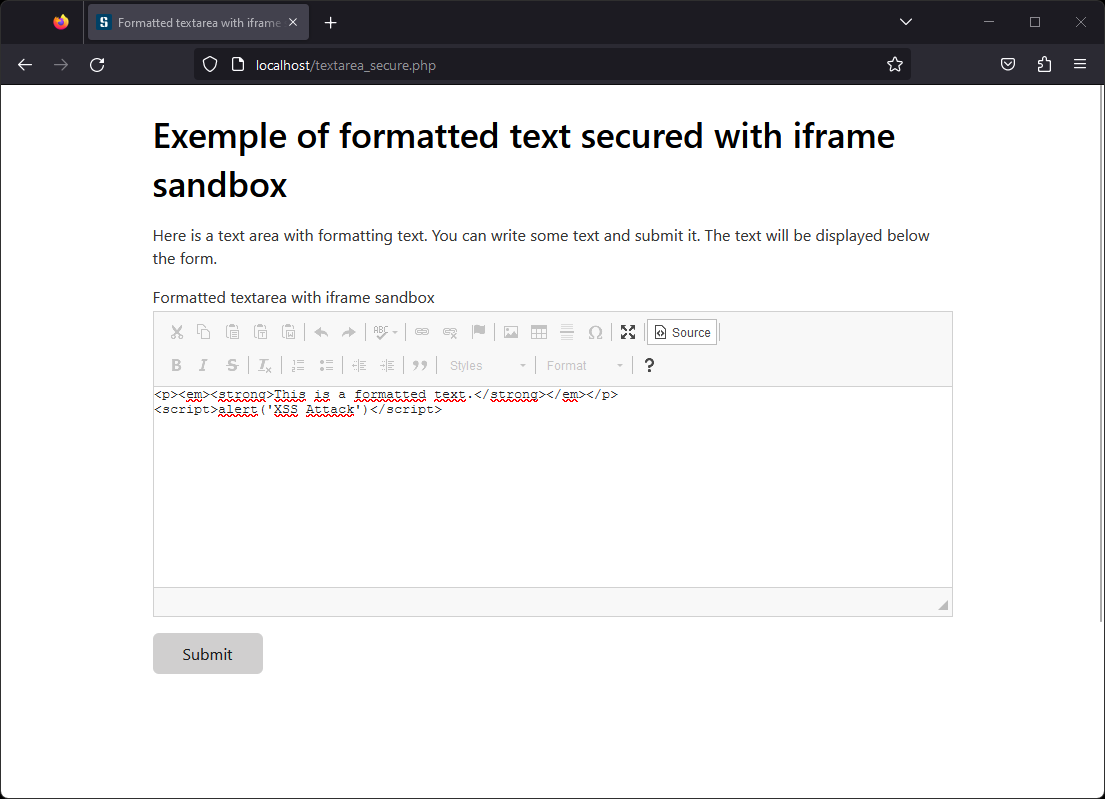Open the Styles dropdown

coord(487,365)
